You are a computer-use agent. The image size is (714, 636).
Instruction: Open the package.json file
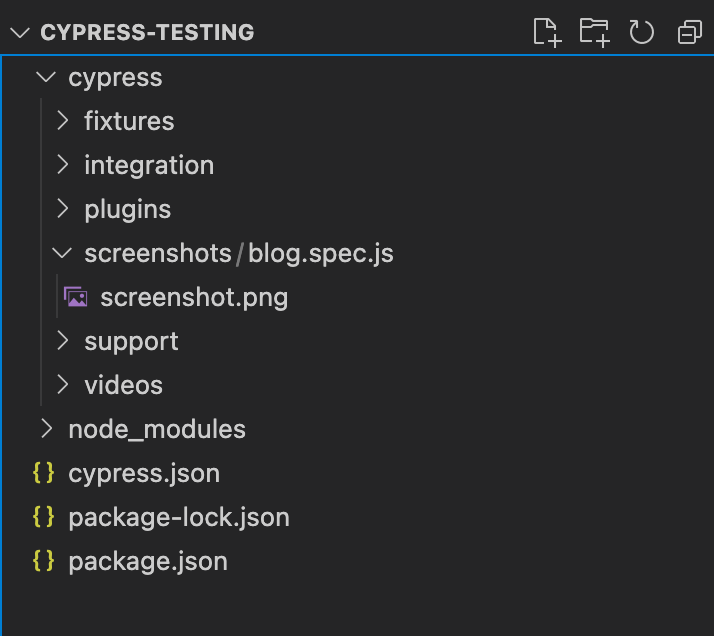tap(148, 561)
